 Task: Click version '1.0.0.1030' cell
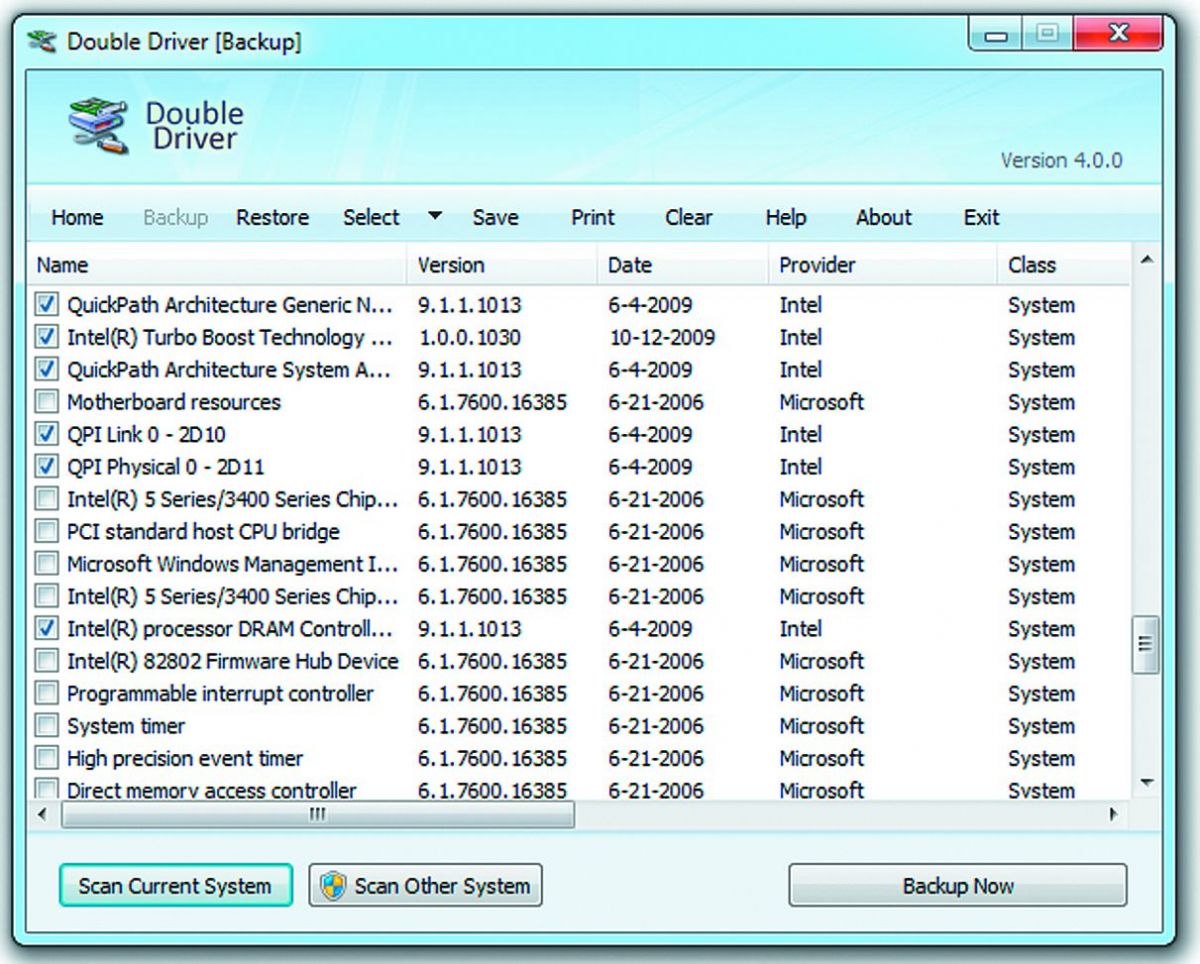(469, 338)
